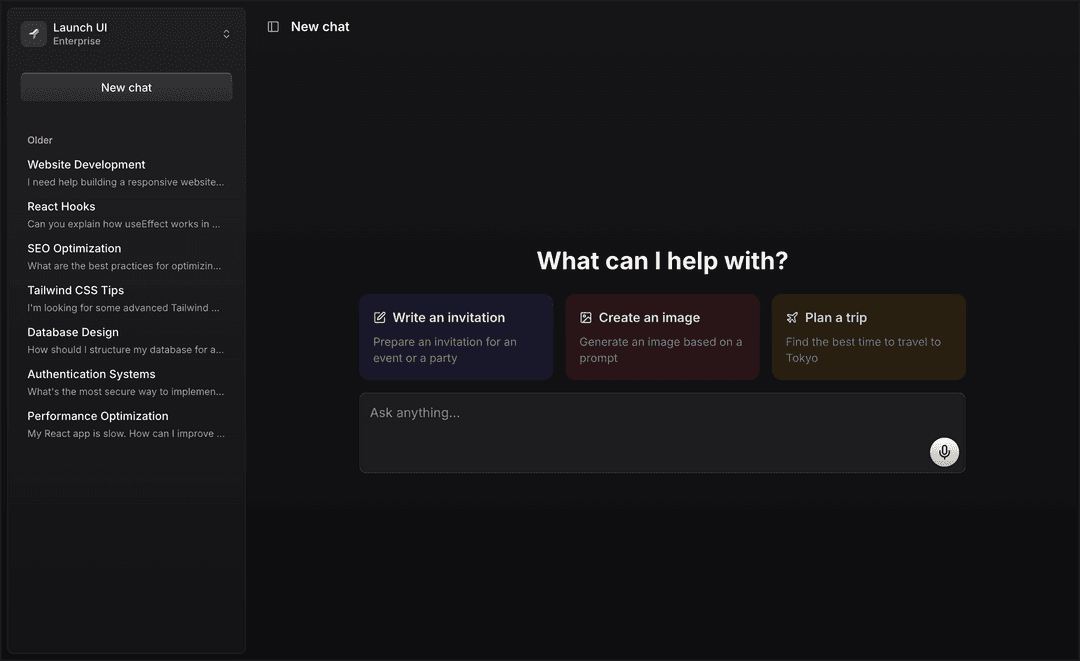Open the Authentication Systems chat
Image resolution: width=1080 pixels, height=661 pixels.
point(126,381)
